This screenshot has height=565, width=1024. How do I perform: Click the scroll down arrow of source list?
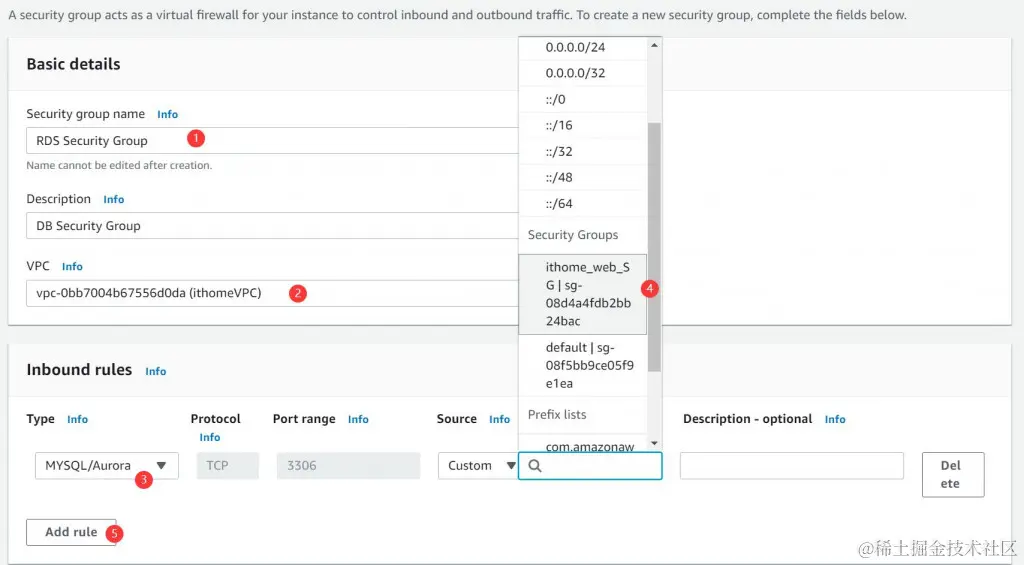(654, 444)
